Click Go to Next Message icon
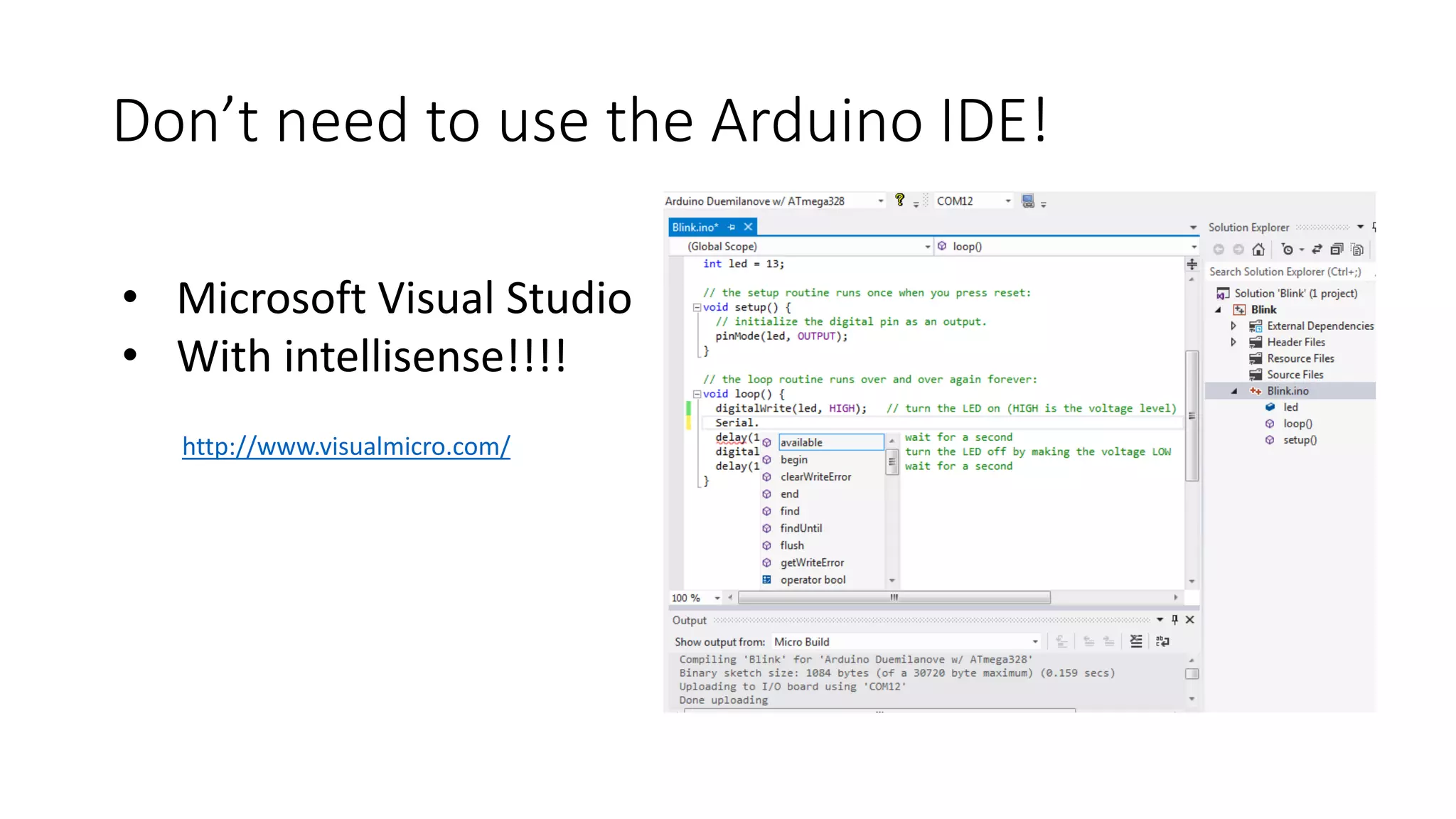Viewport: 1456px width, 819px height. [x=1108, y=642]
